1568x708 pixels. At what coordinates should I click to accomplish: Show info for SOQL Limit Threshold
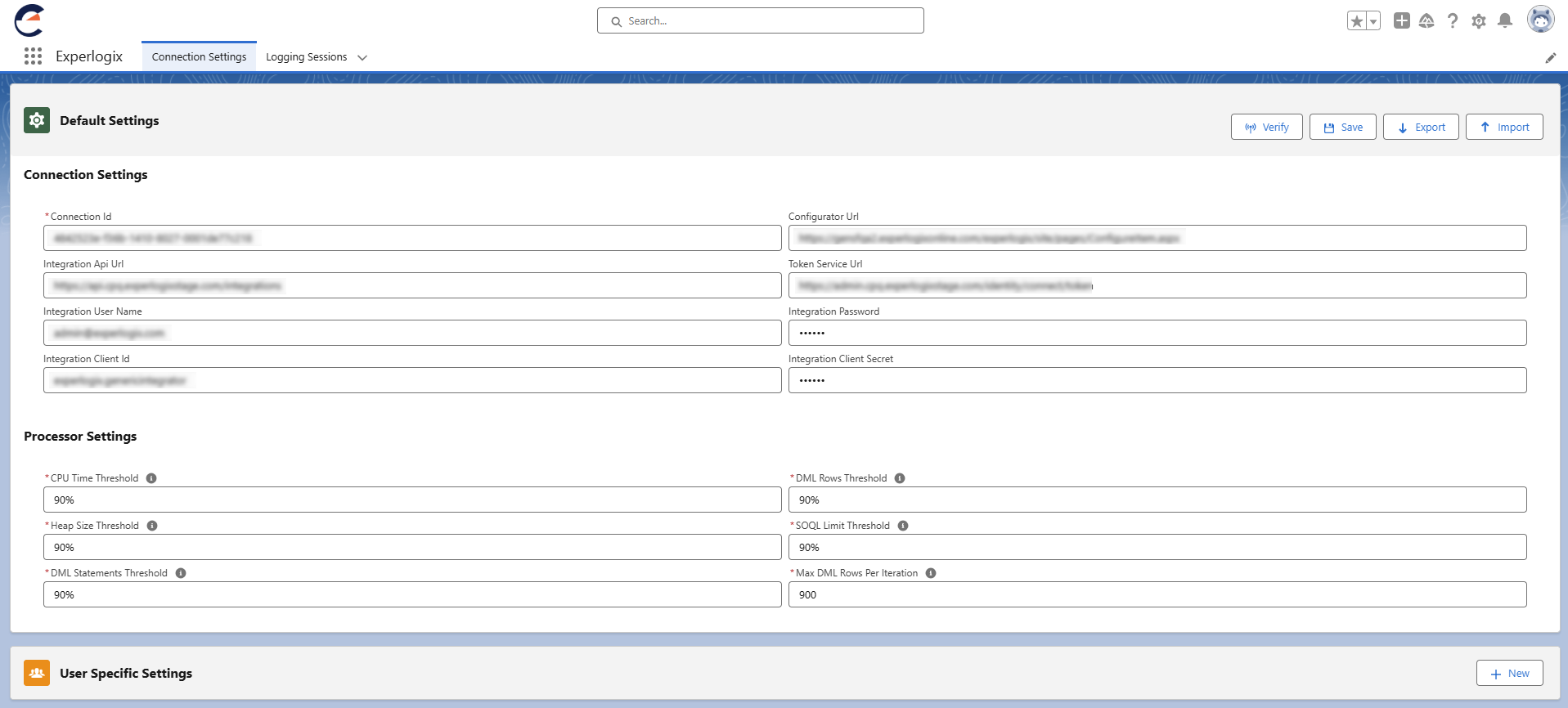[903, 526]
